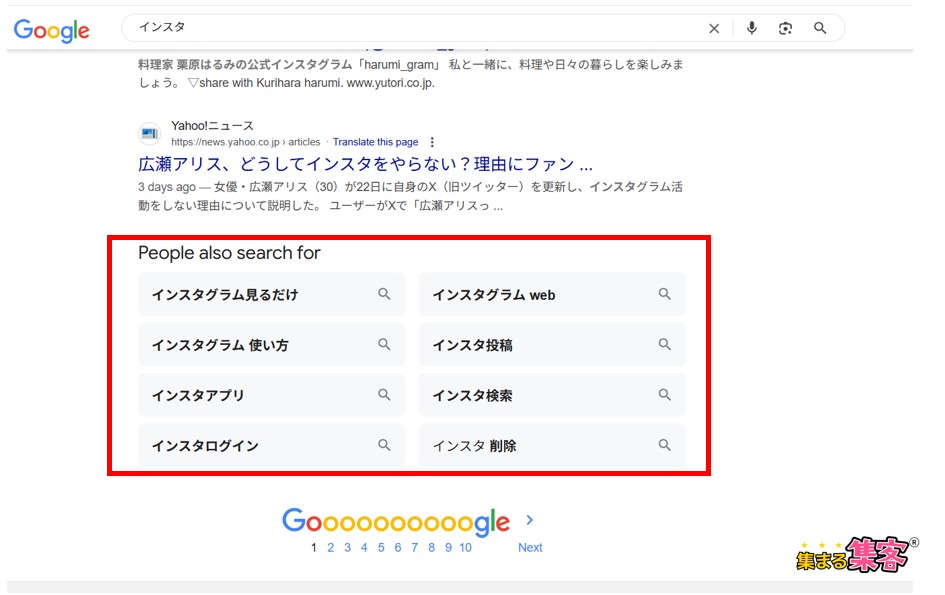Open Google Lens image search icon
This screenshot has height=595, width=945.
[x=785, y=28]
